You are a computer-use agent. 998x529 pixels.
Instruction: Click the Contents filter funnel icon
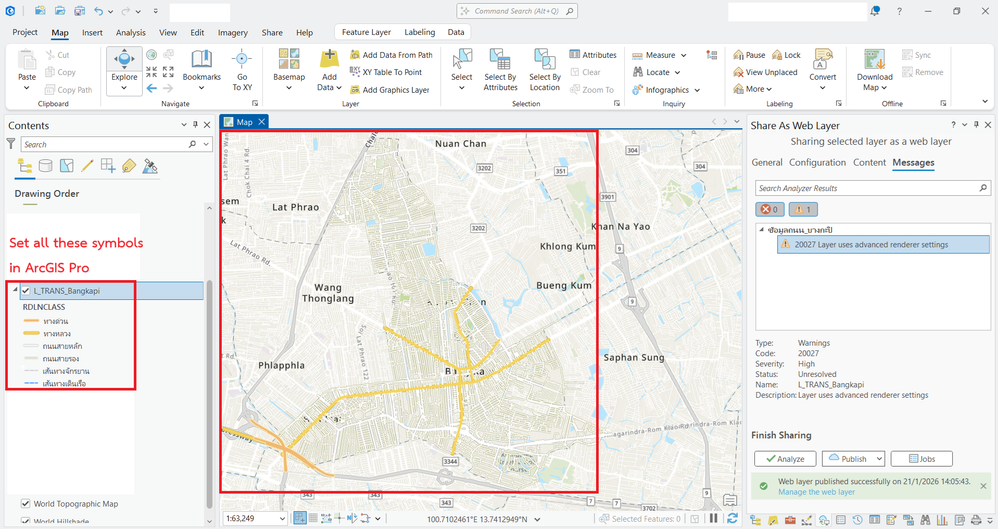coord(11,145)
